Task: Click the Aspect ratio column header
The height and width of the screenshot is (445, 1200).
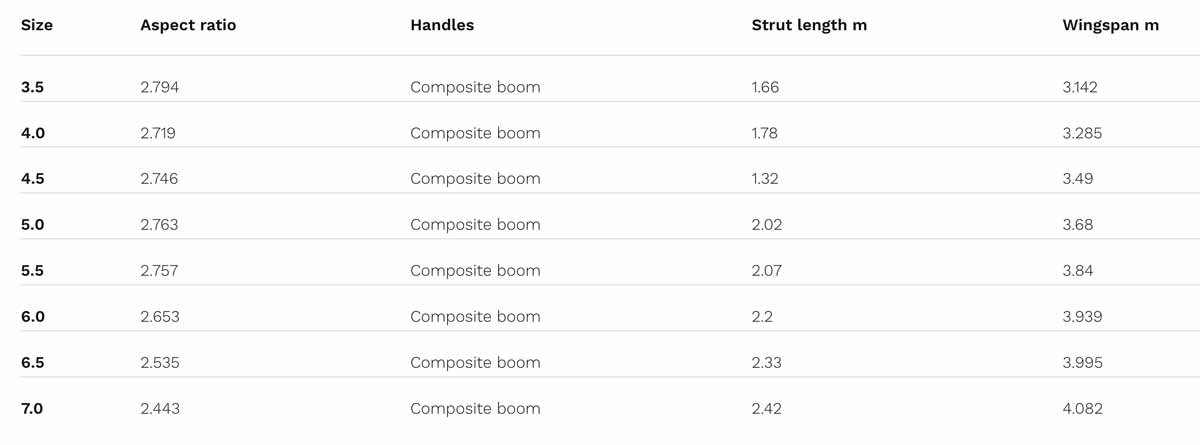Action: (x=188, y=25)
